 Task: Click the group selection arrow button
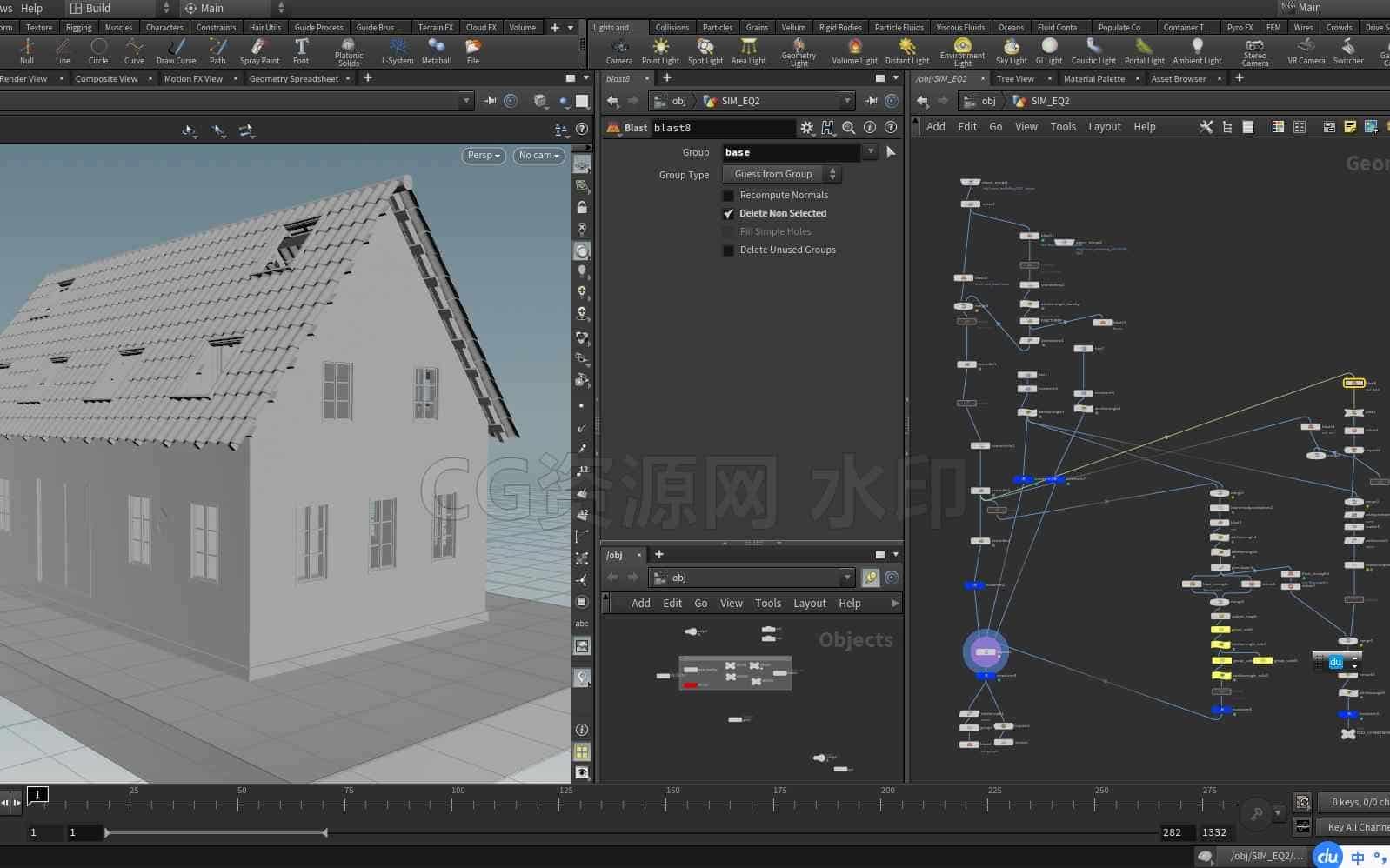click(890, 152)
